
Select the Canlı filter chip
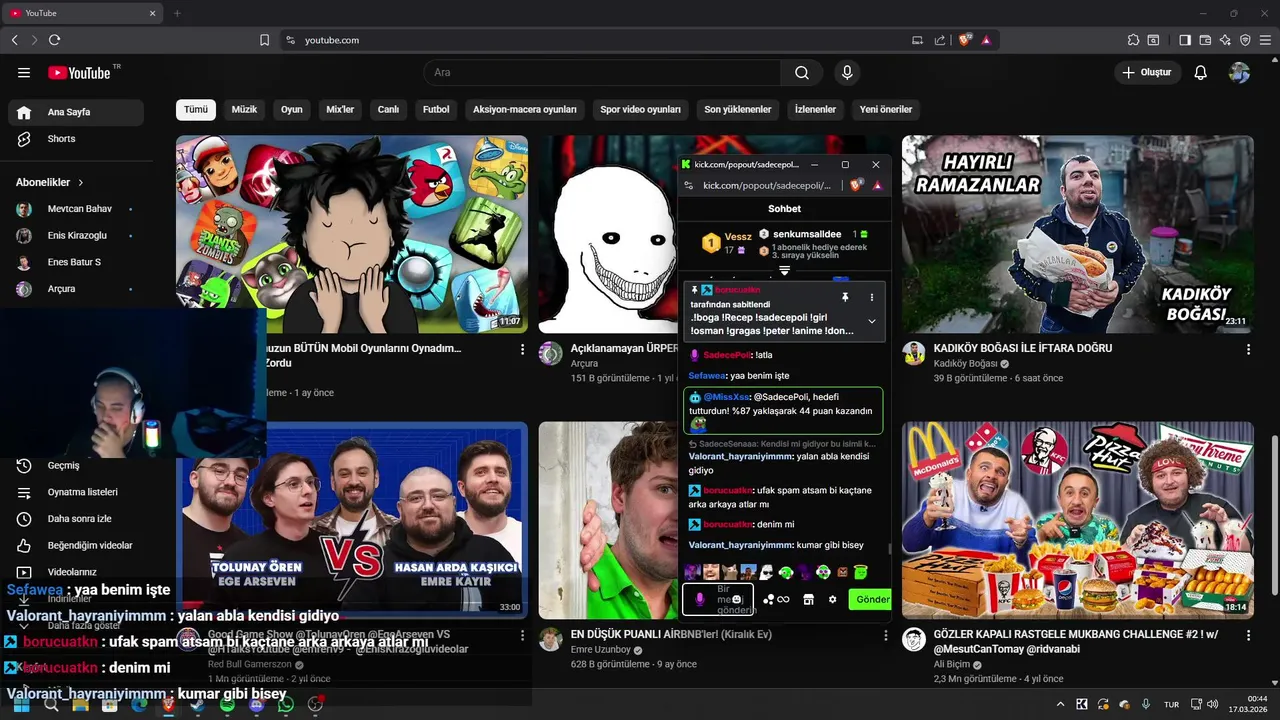click(x=388, y=109)
